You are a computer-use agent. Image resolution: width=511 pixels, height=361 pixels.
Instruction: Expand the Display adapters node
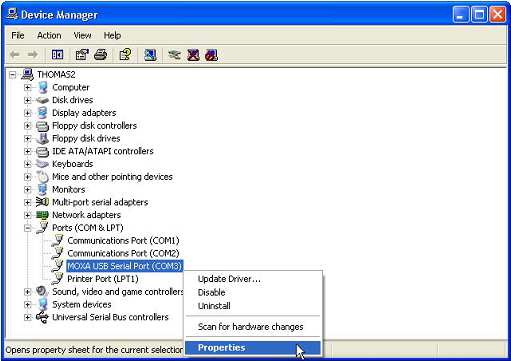pos(28,113)
